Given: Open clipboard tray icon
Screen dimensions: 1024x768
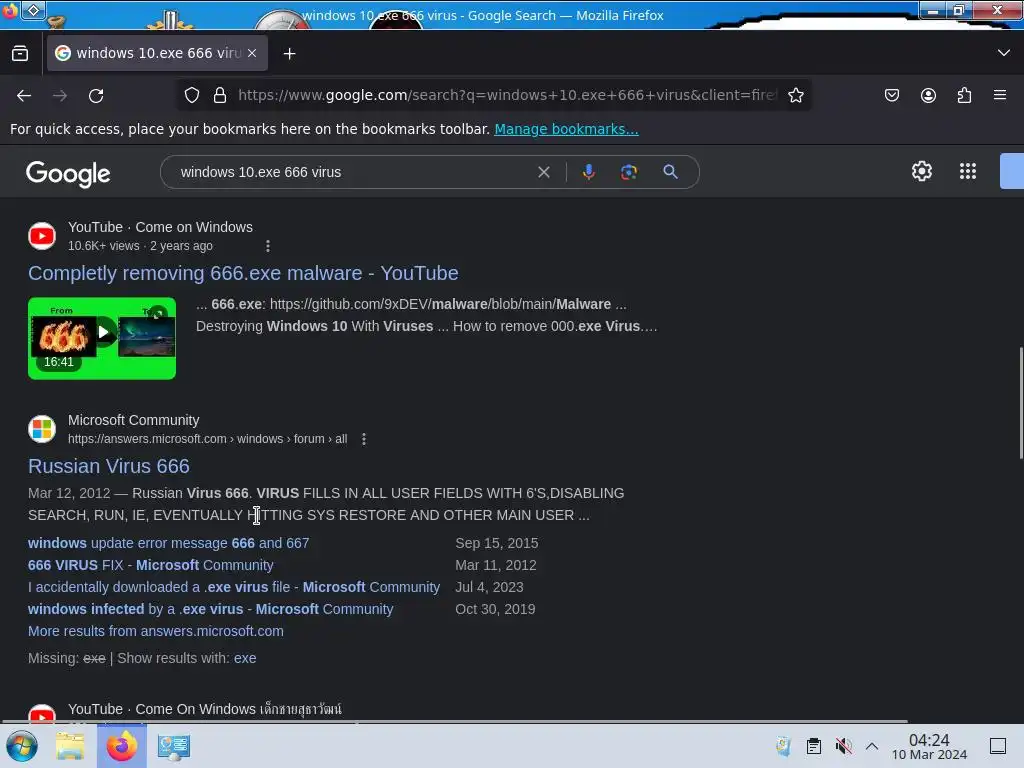Looking at the screenshot, I should pos(814,746).
